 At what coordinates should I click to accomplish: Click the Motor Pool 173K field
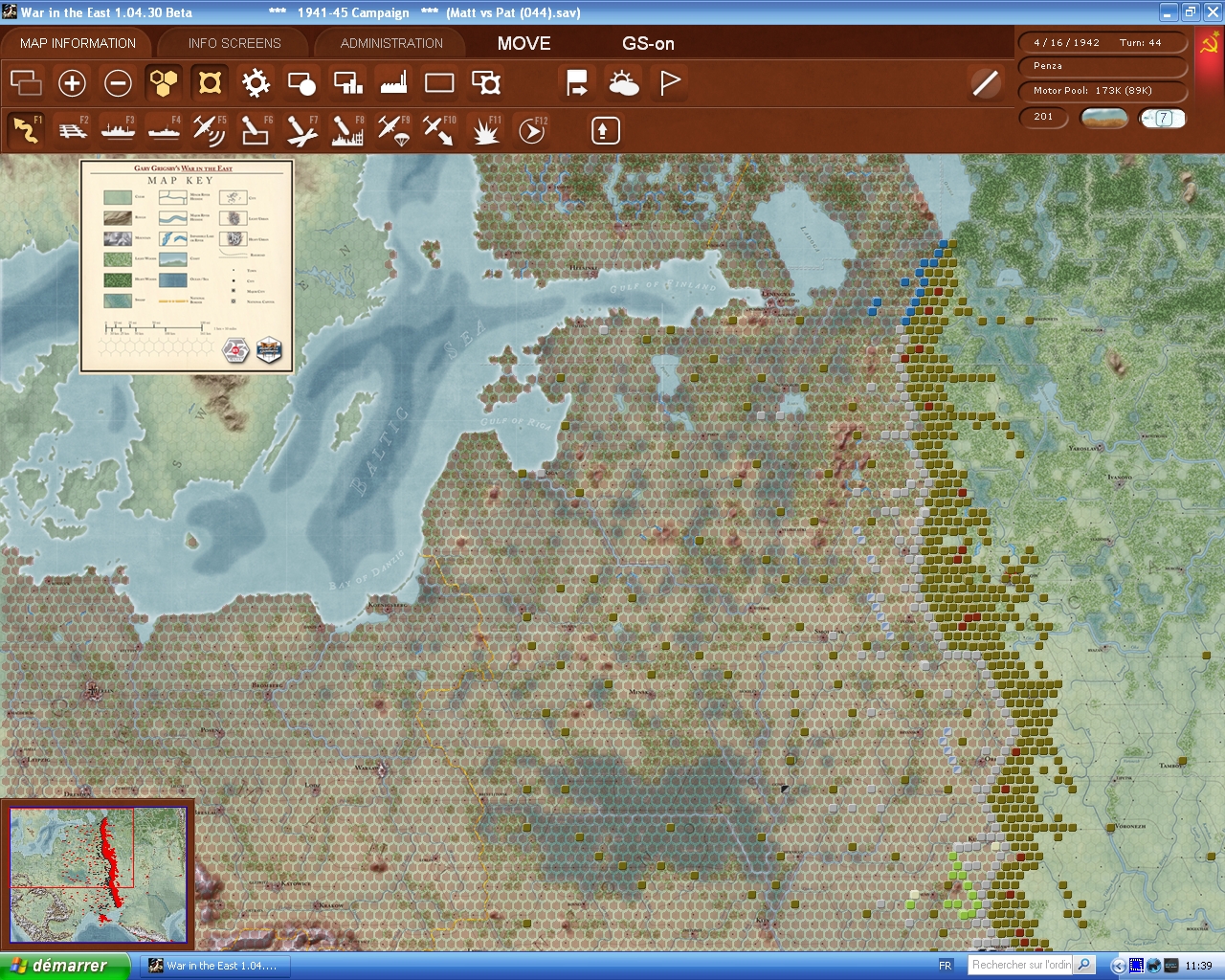[x=1102, y=91]
